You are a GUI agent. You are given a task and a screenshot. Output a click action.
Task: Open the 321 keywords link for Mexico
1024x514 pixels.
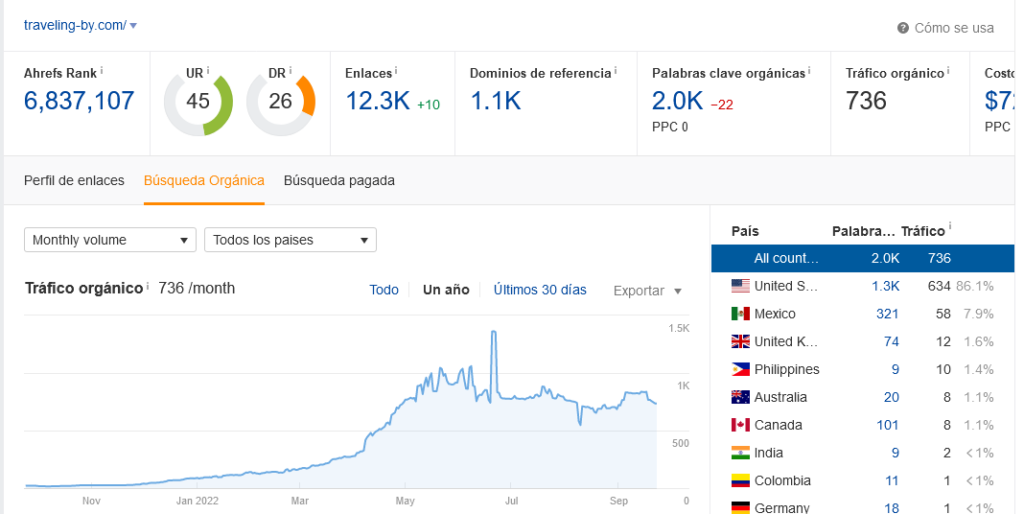pyautogui.click(x=887, y=314)
